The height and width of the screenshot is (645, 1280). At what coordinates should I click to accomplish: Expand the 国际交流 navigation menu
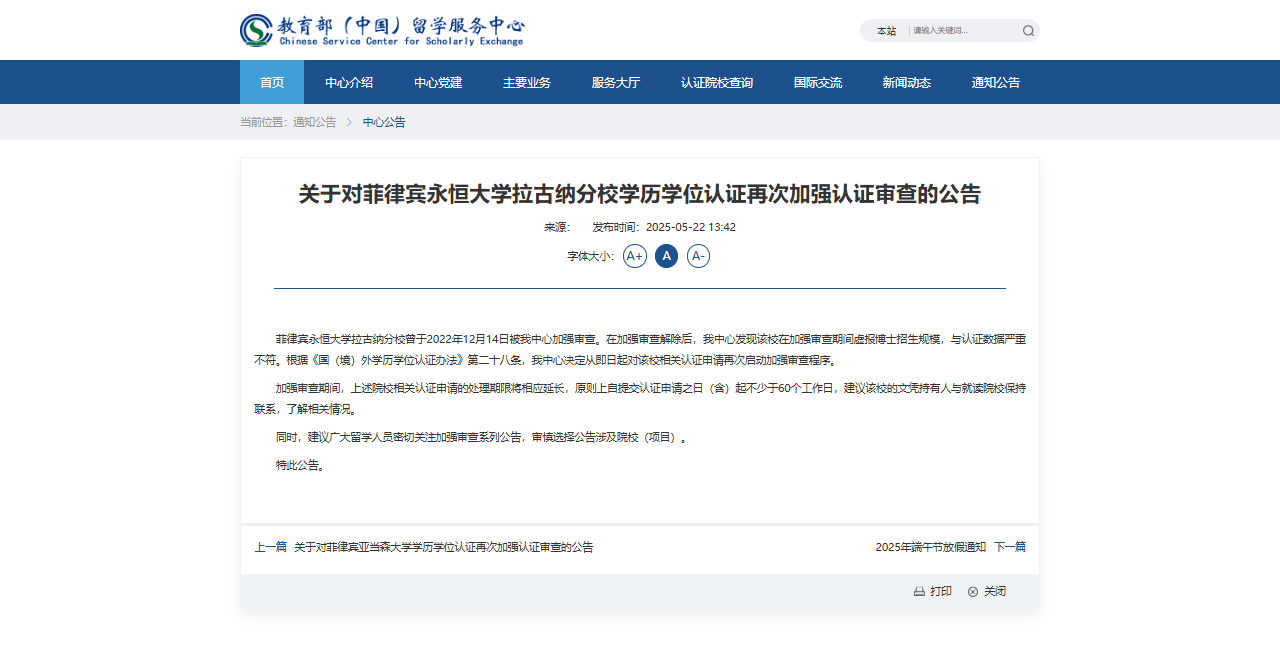pos(818,82)
